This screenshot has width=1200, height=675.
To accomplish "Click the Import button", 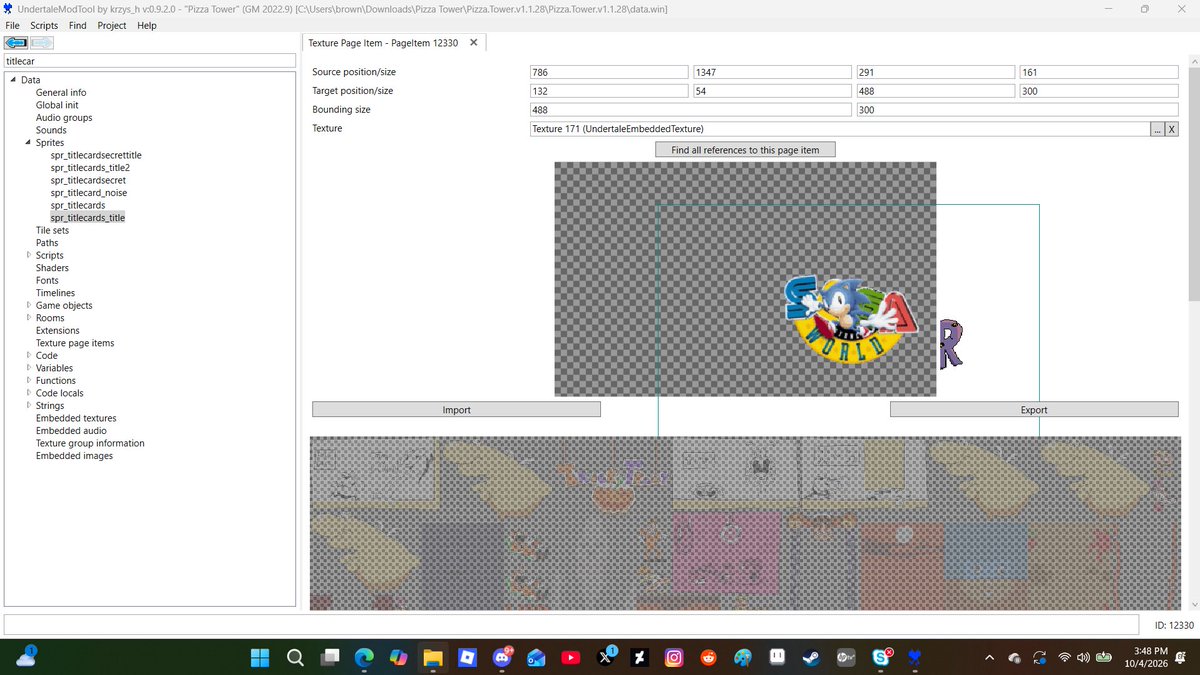I will [456, 410].
